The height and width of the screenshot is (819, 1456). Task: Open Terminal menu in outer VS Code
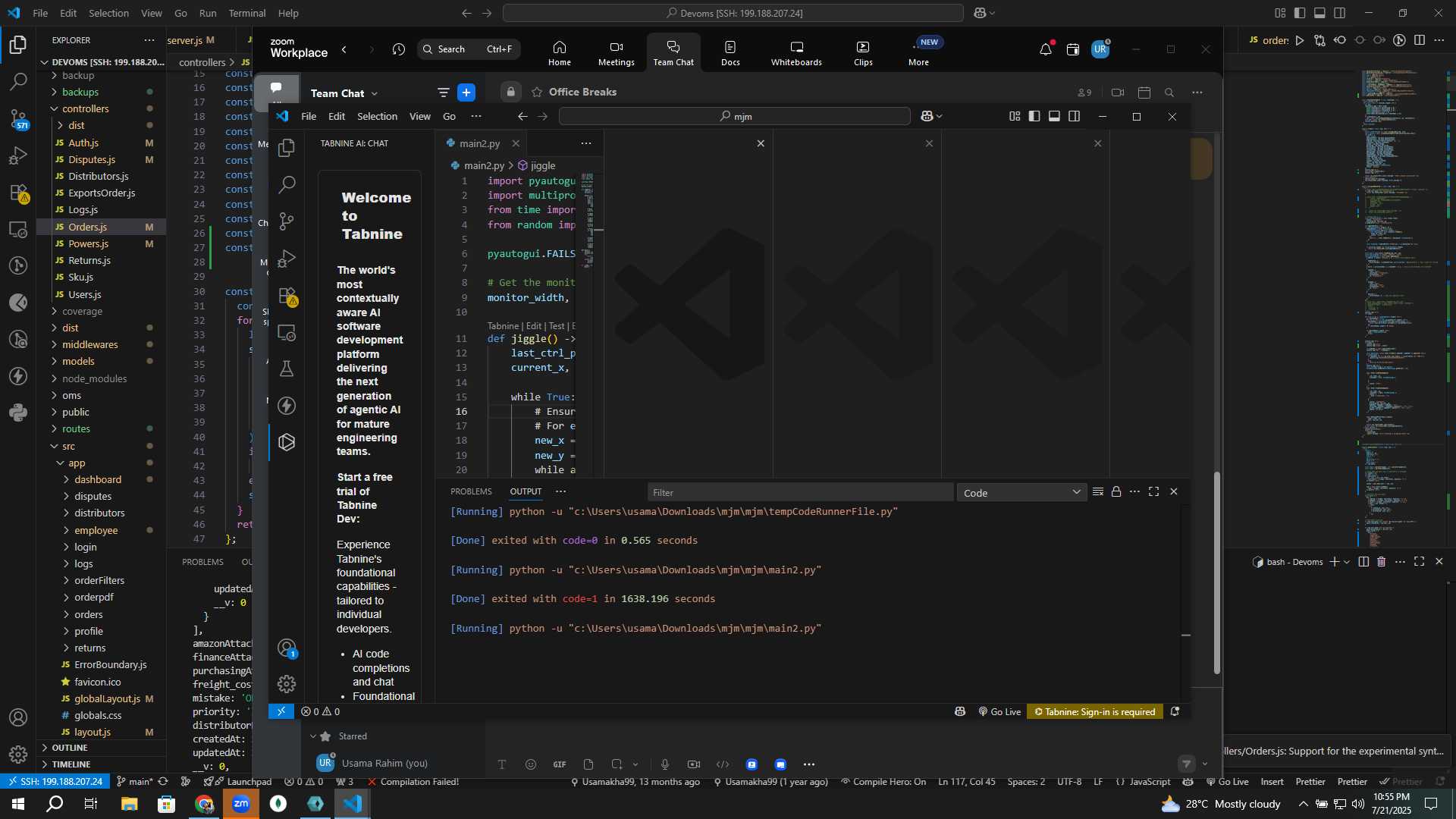(x=247, y=13)
